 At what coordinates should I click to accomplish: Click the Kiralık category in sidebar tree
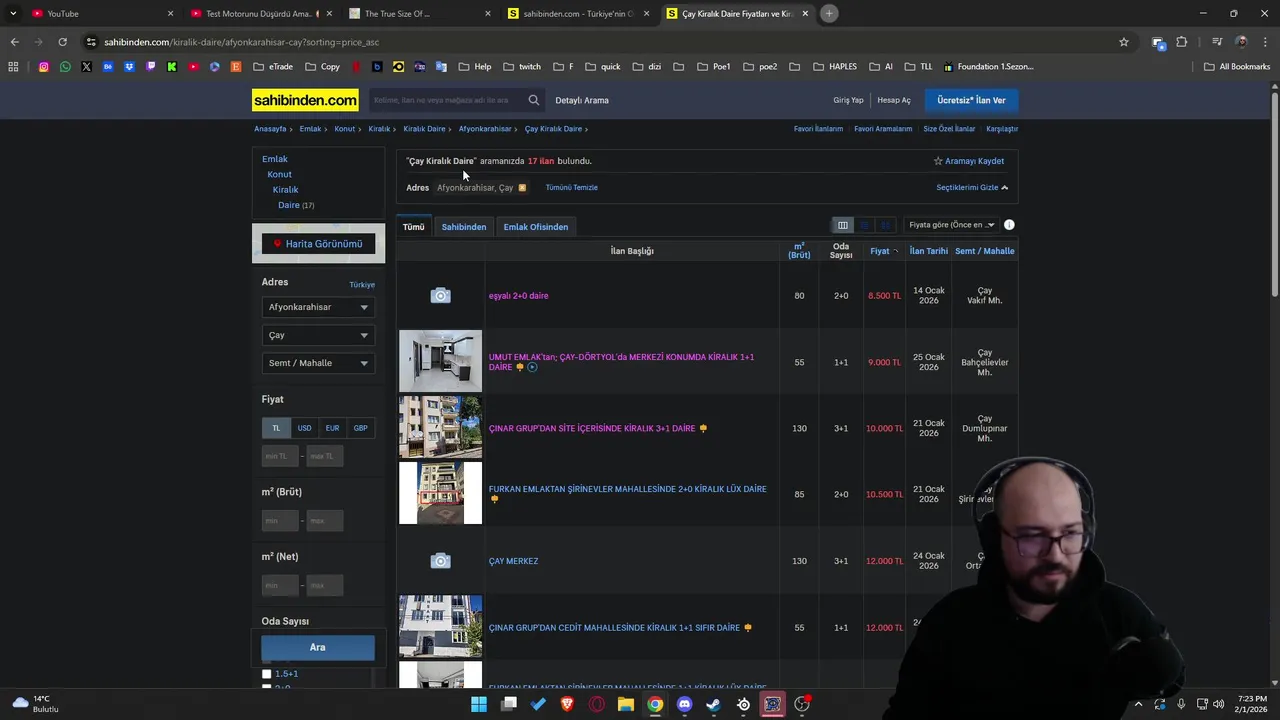tap(285, 190)
